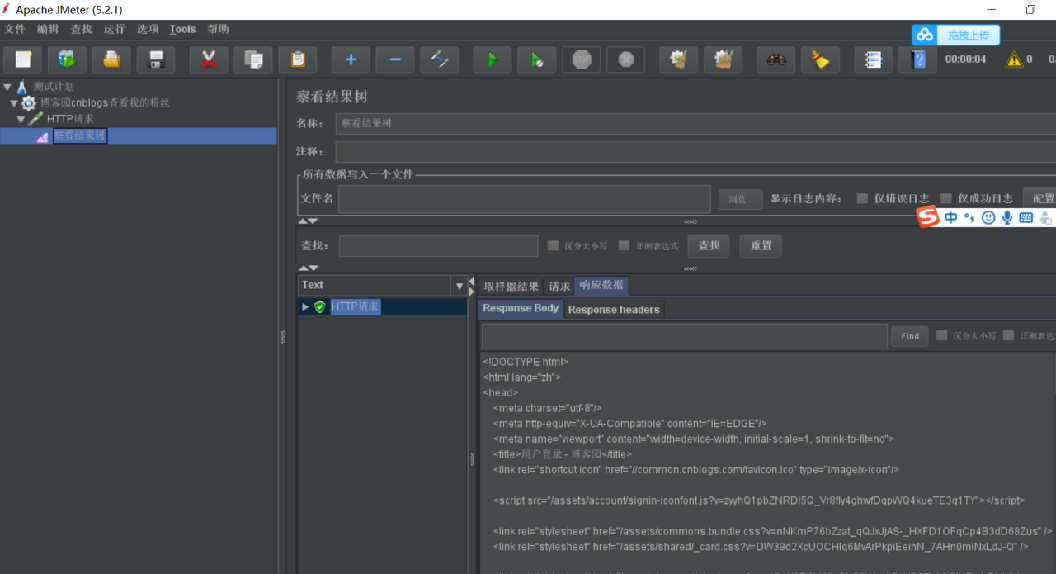The image size is (1056, 574).
Task: Click the results split pane collapse arrows
Action: [471, 286]
